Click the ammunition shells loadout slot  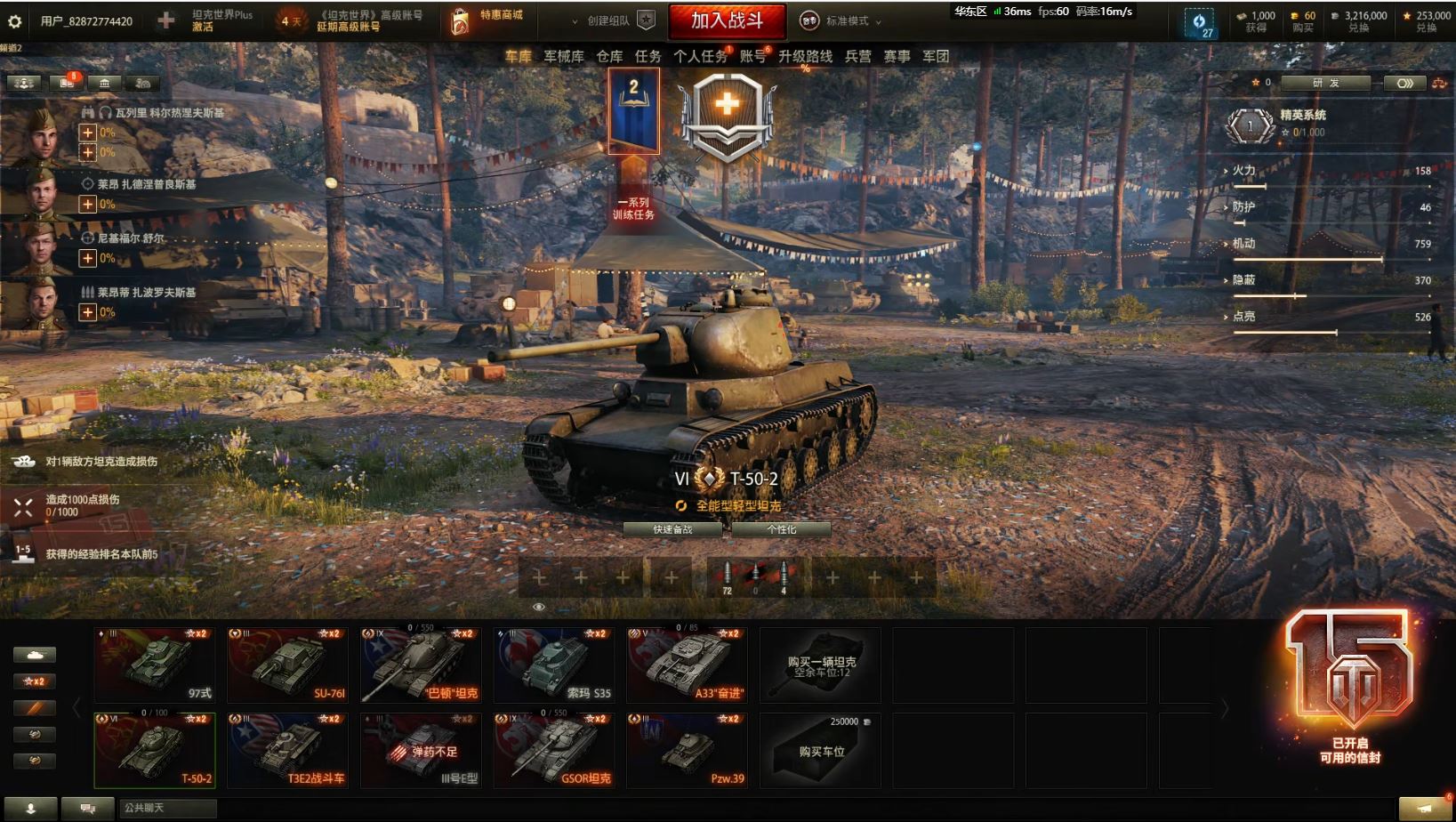755,577
